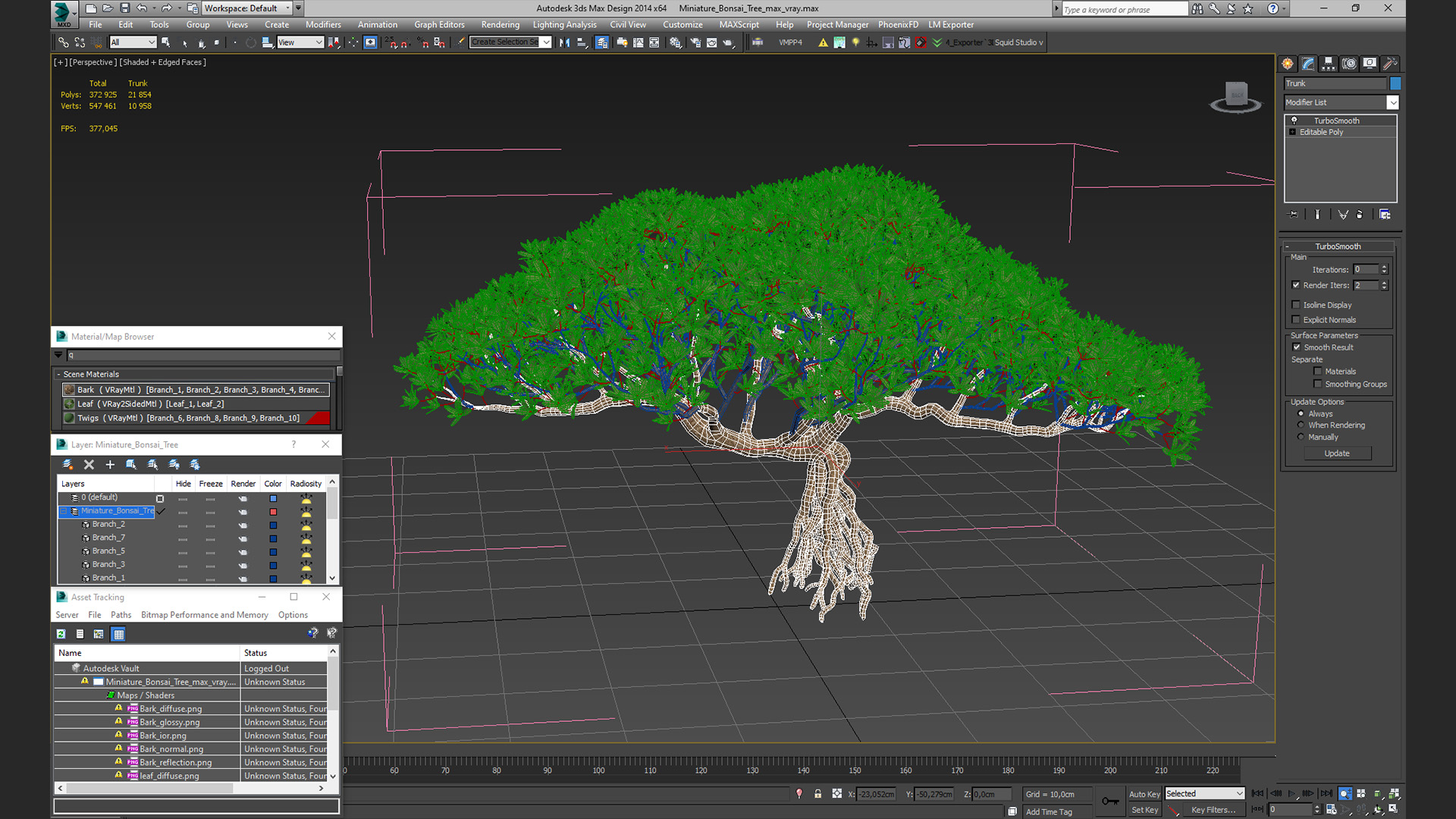
Task: Click the Key Filters button
Action: coord(1213,810)
